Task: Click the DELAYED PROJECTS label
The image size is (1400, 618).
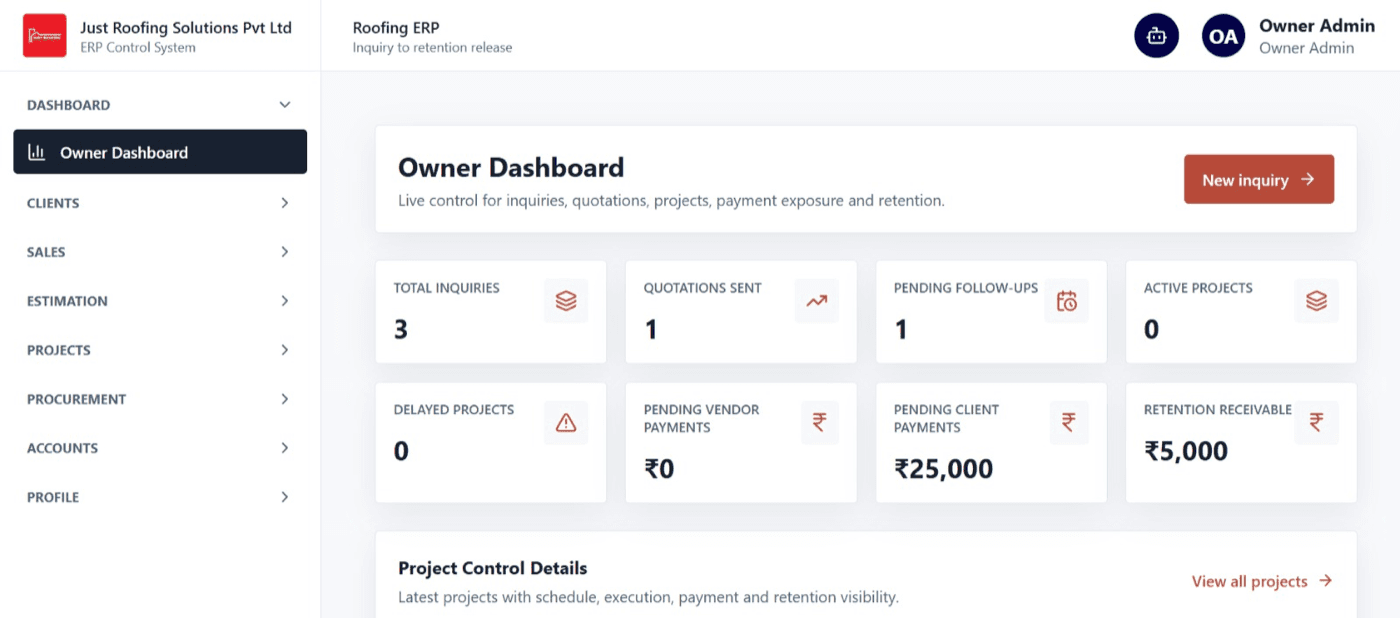Action: (x=454, y=409)
